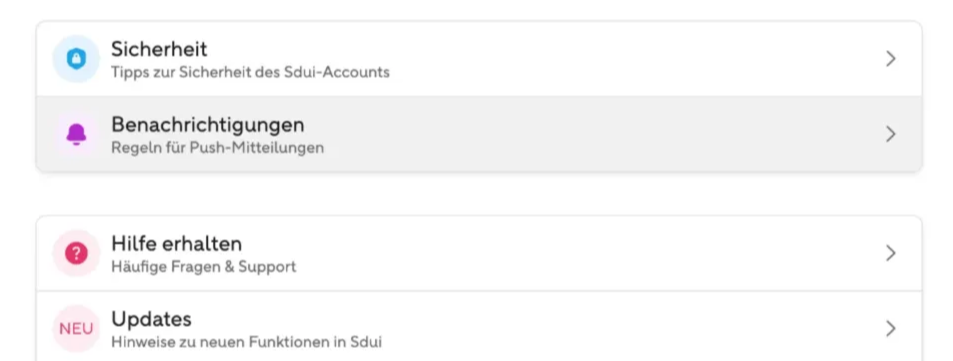Open Benachrichtigungen using its chevron arrow
The height and width of the screenshot is (361, 953).
click(x=890, y=134)
